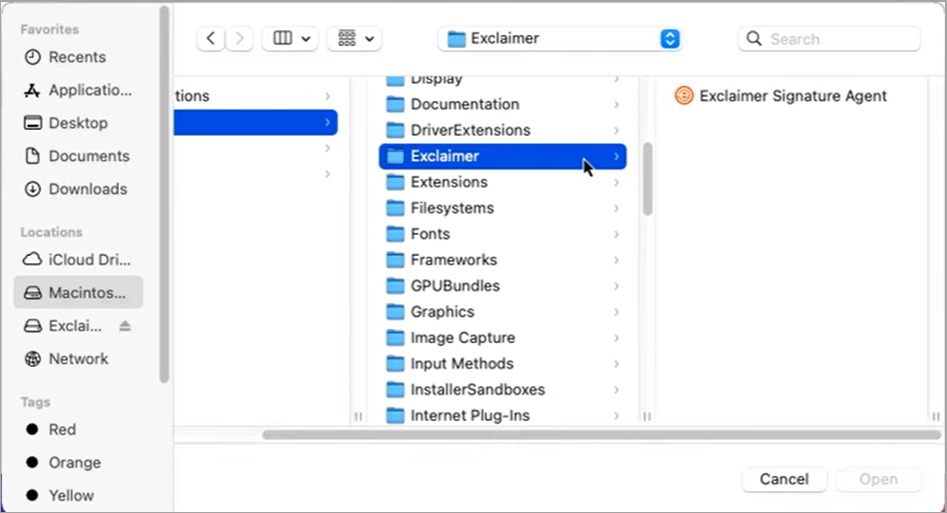Go to the Downloads folder in sidebar

87,189
